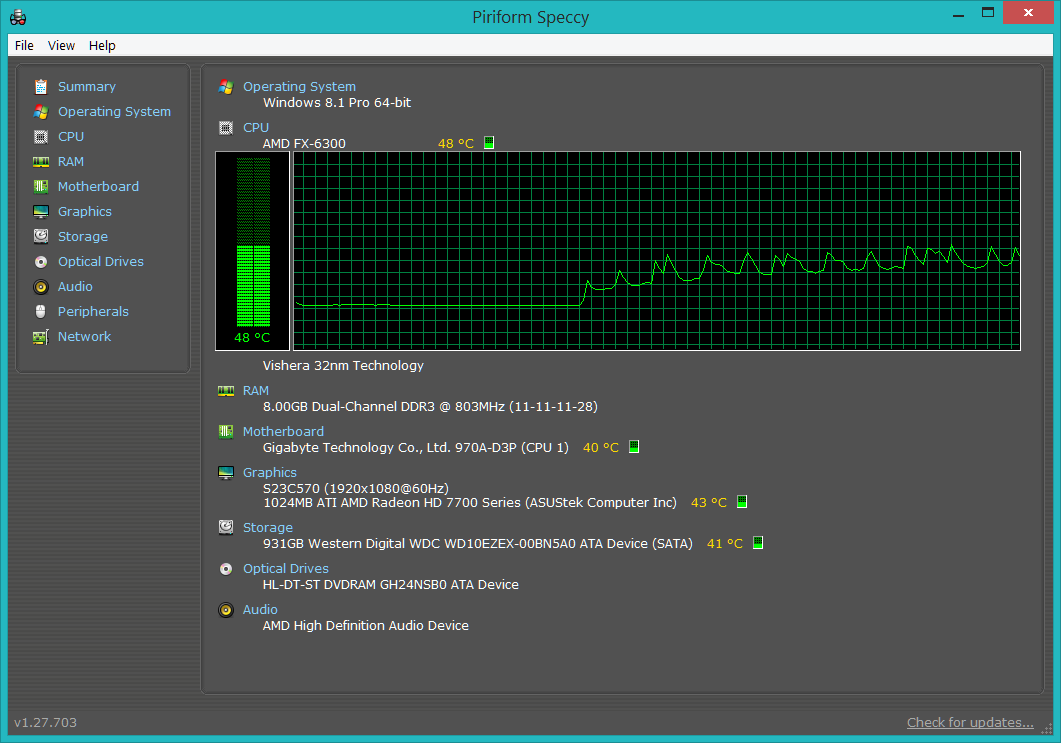This screenshot has width=1061, height=743.
Task: Click the Motherboard icon in summary panel
Action: click(x=226, y=431)
